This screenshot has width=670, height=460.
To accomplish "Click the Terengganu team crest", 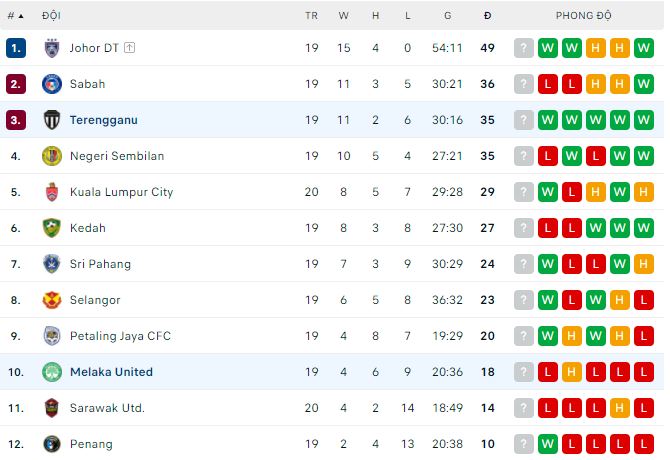I will click(x=52, y=120).
